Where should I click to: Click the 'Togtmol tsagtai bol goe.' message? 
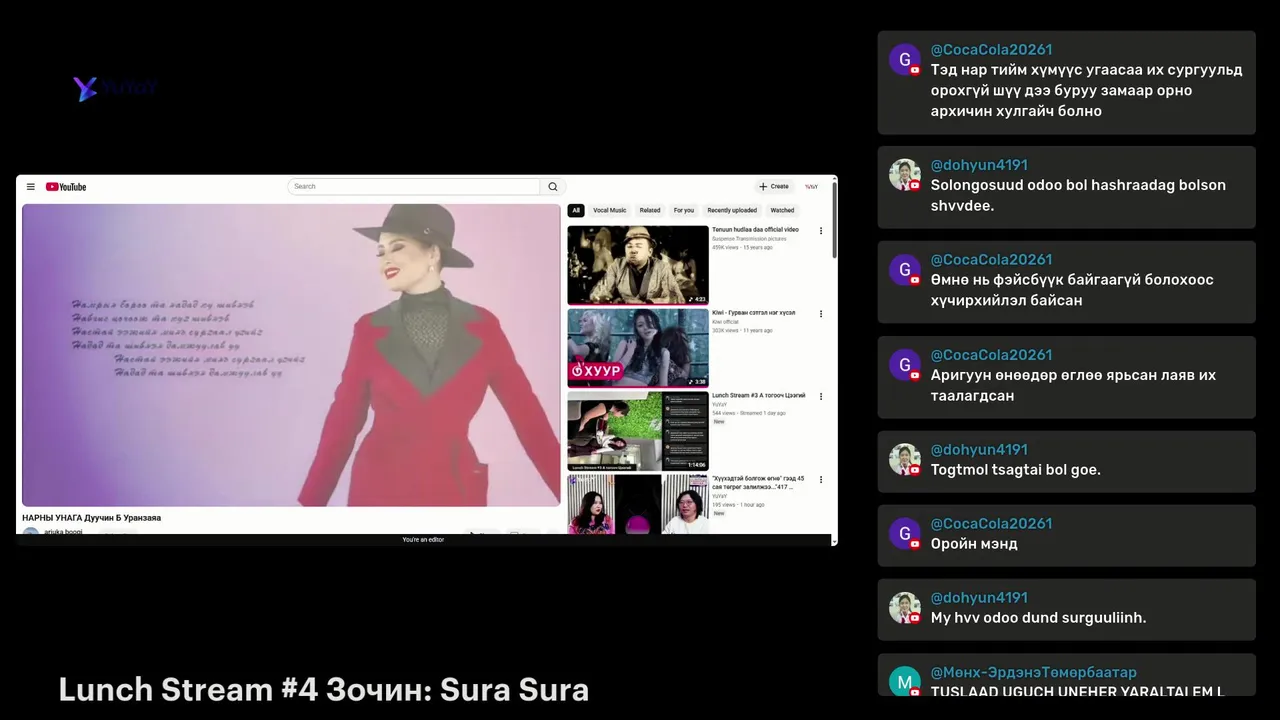coord(1016,470)
